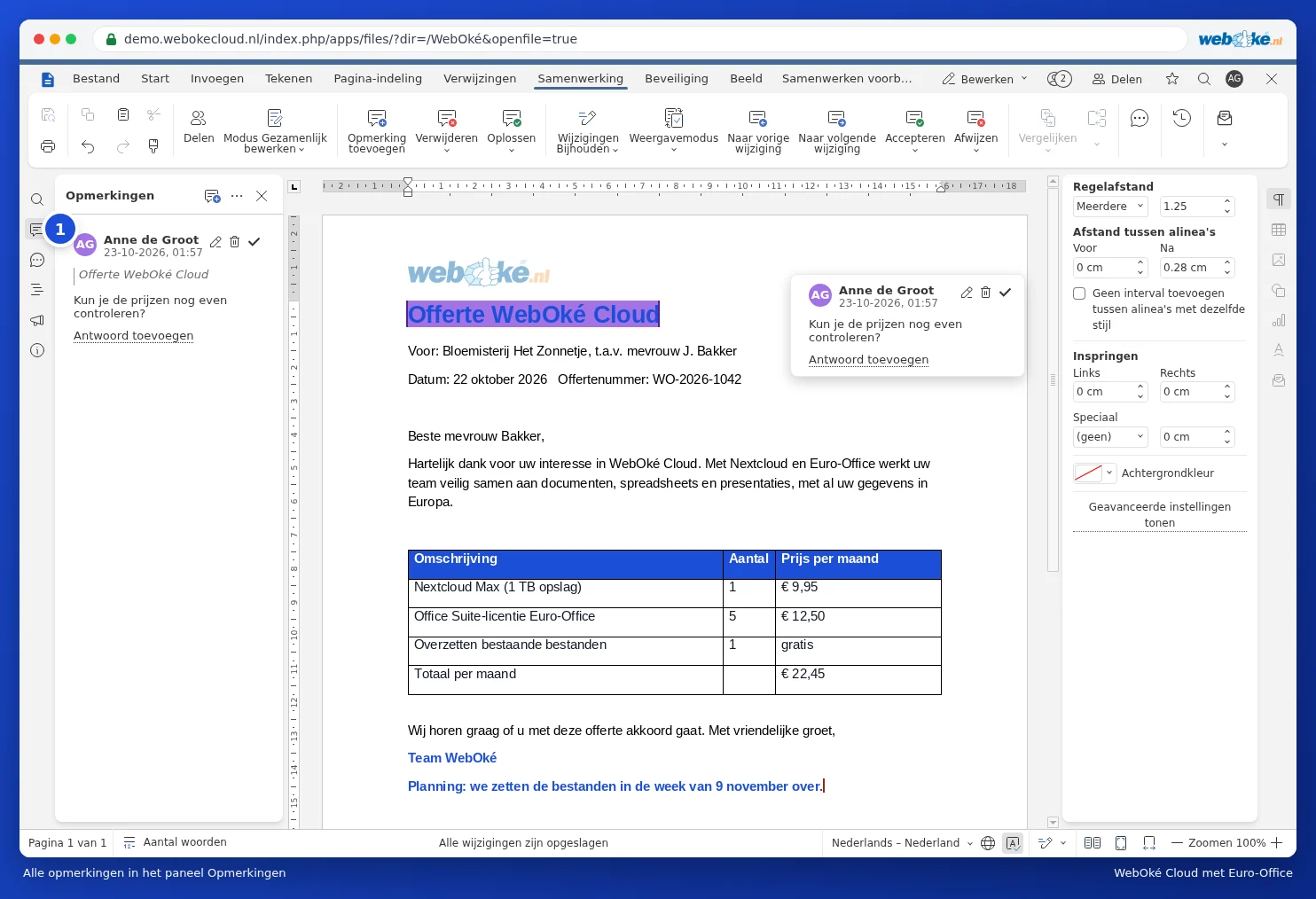The image size is (1316, 899).
Task: Click the print icon in toolbar
Action: (x=48, y=146)
